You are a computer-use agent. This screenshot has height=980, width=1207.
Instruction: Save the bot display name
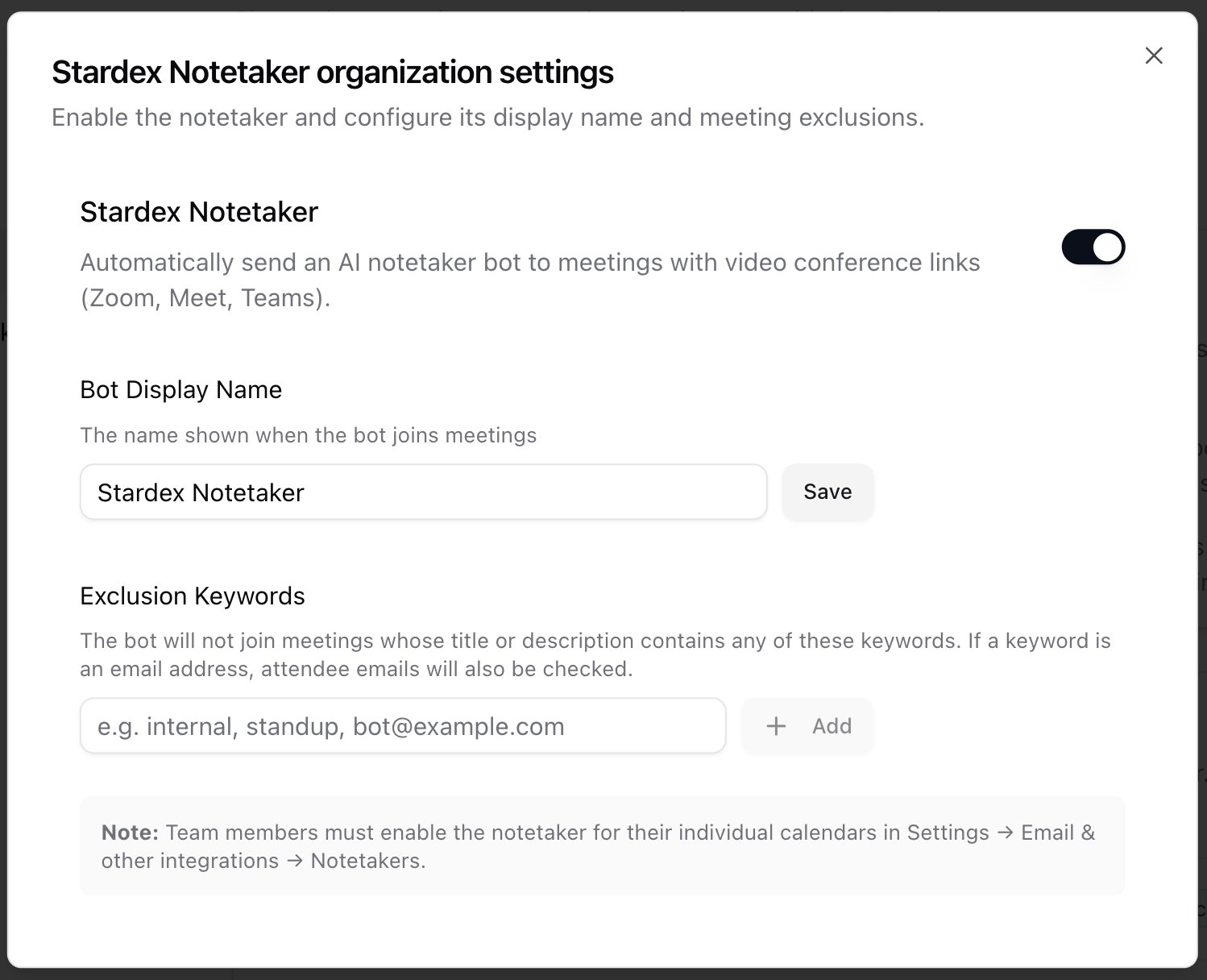pos(827,492)
